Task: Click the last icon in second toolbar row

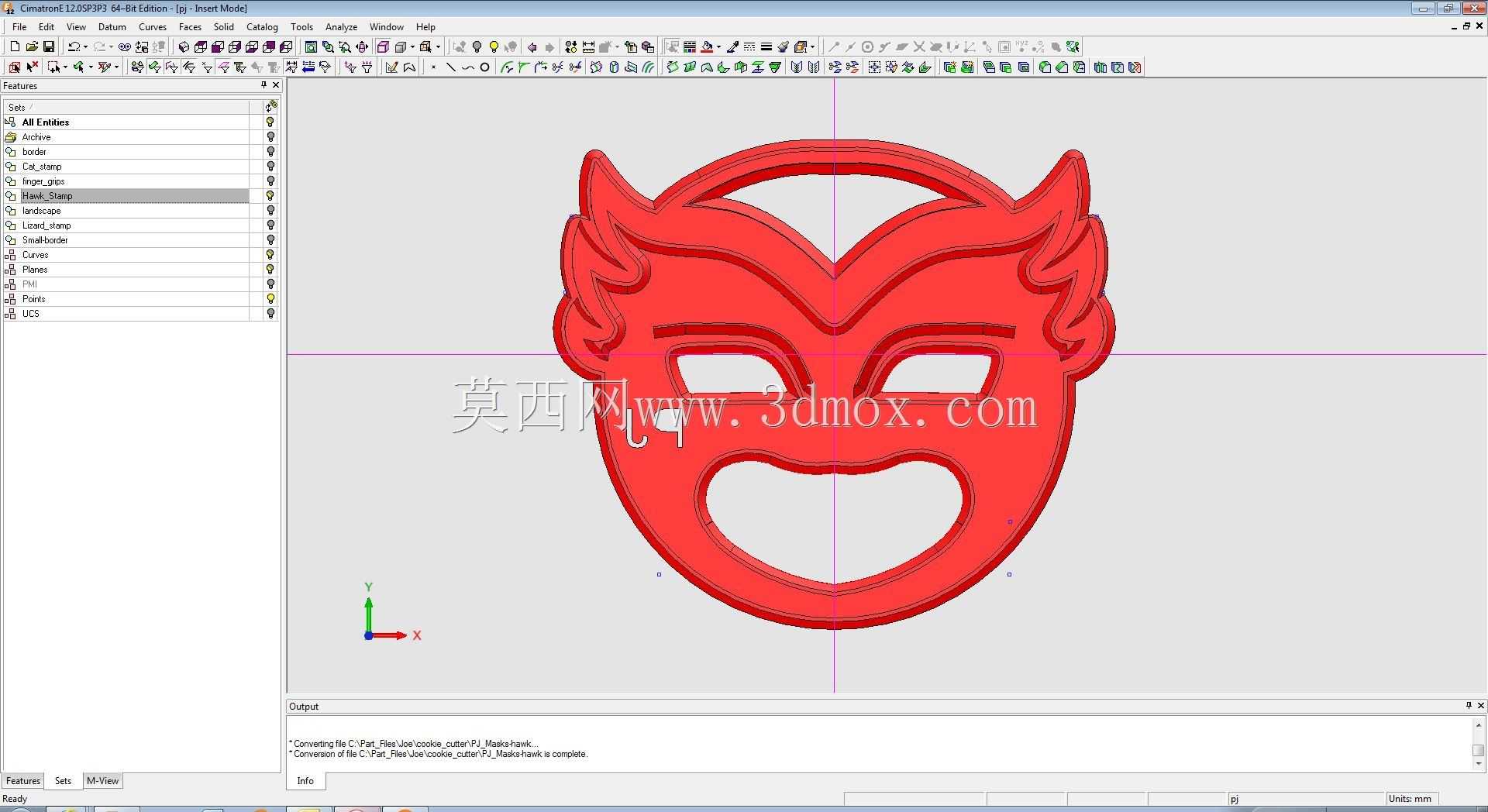Action: pos(1135,67)
